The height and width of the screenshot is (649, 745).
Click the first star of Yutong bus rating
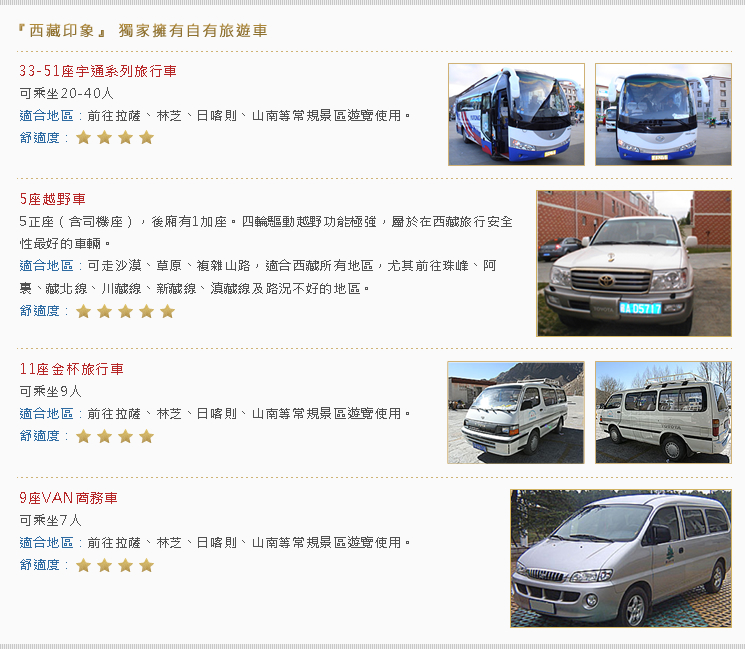[x=84, y=137]
